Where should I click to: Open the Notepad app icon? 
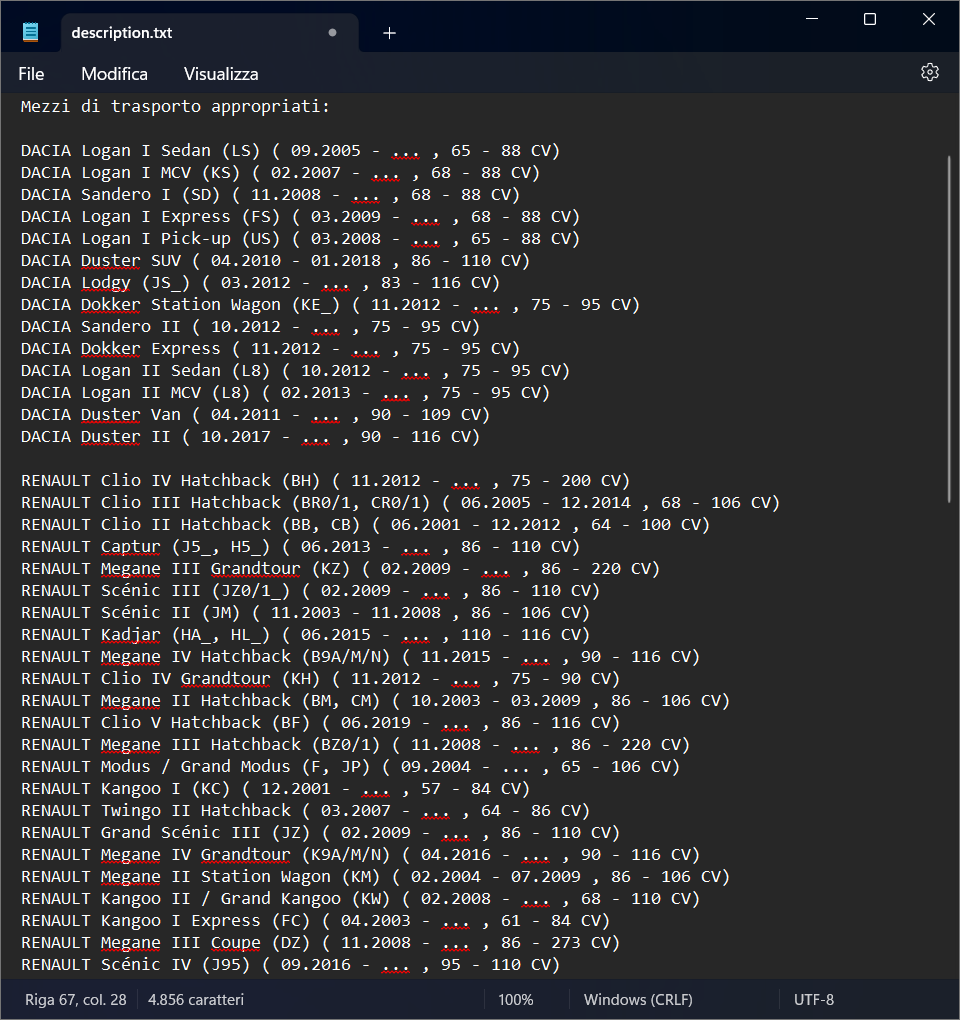pyautogui.click(x=31, y=33)
